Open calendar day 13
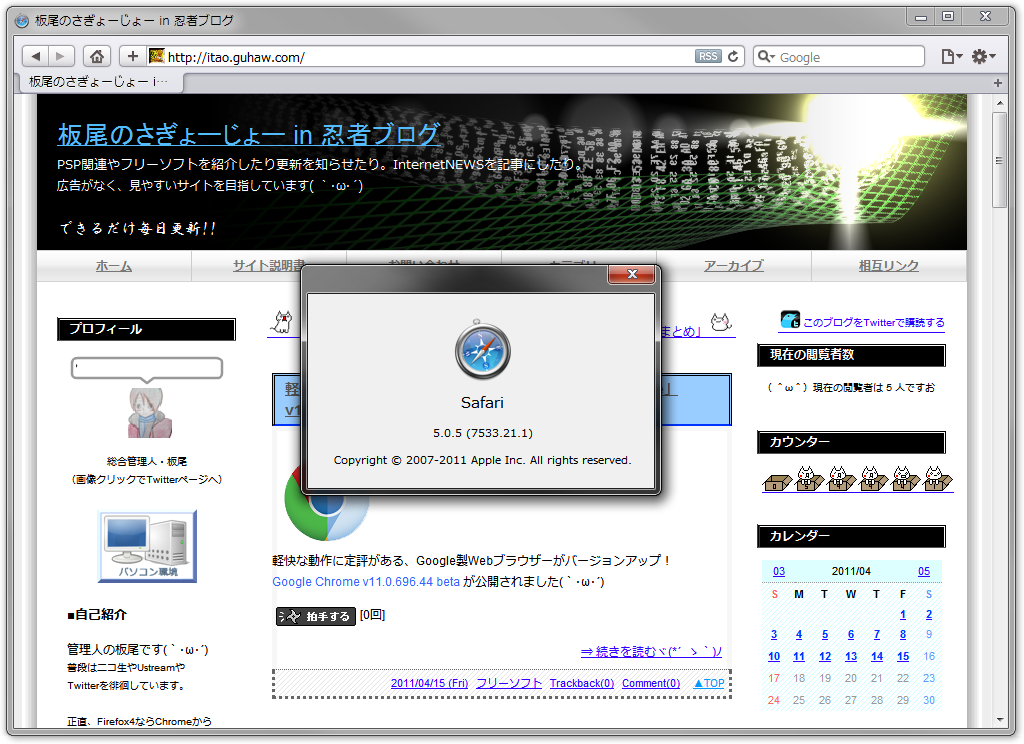Image resolution: width=1024 pixels, height=744 pixels. pyautogui.click(x=851, y=656)
